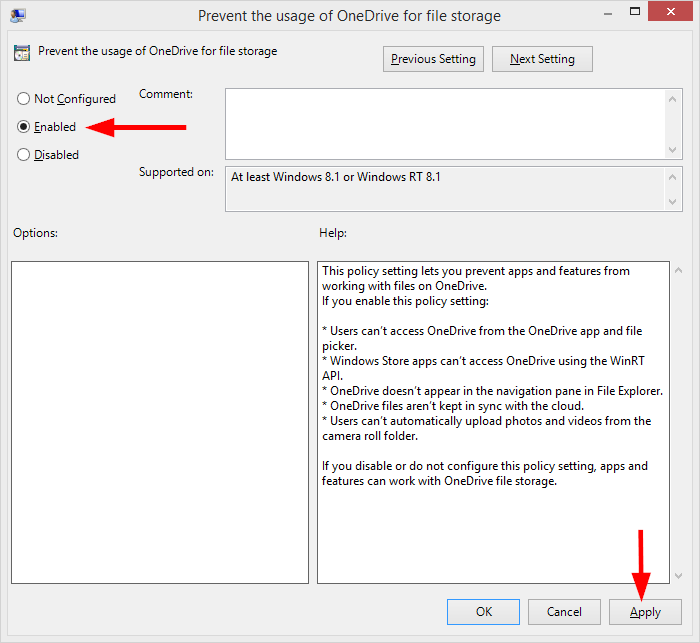Click the Comment box scroll up arrow
The height and width of the screenshot is (643, 700).
tap(673, 99)
